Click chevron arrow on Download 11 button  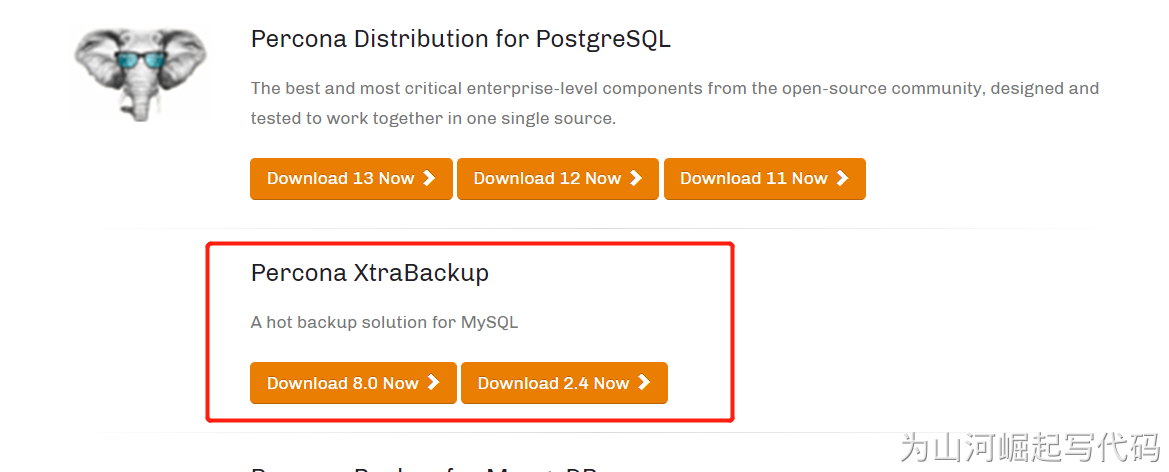pyautogui.click(x=842, y=178)
